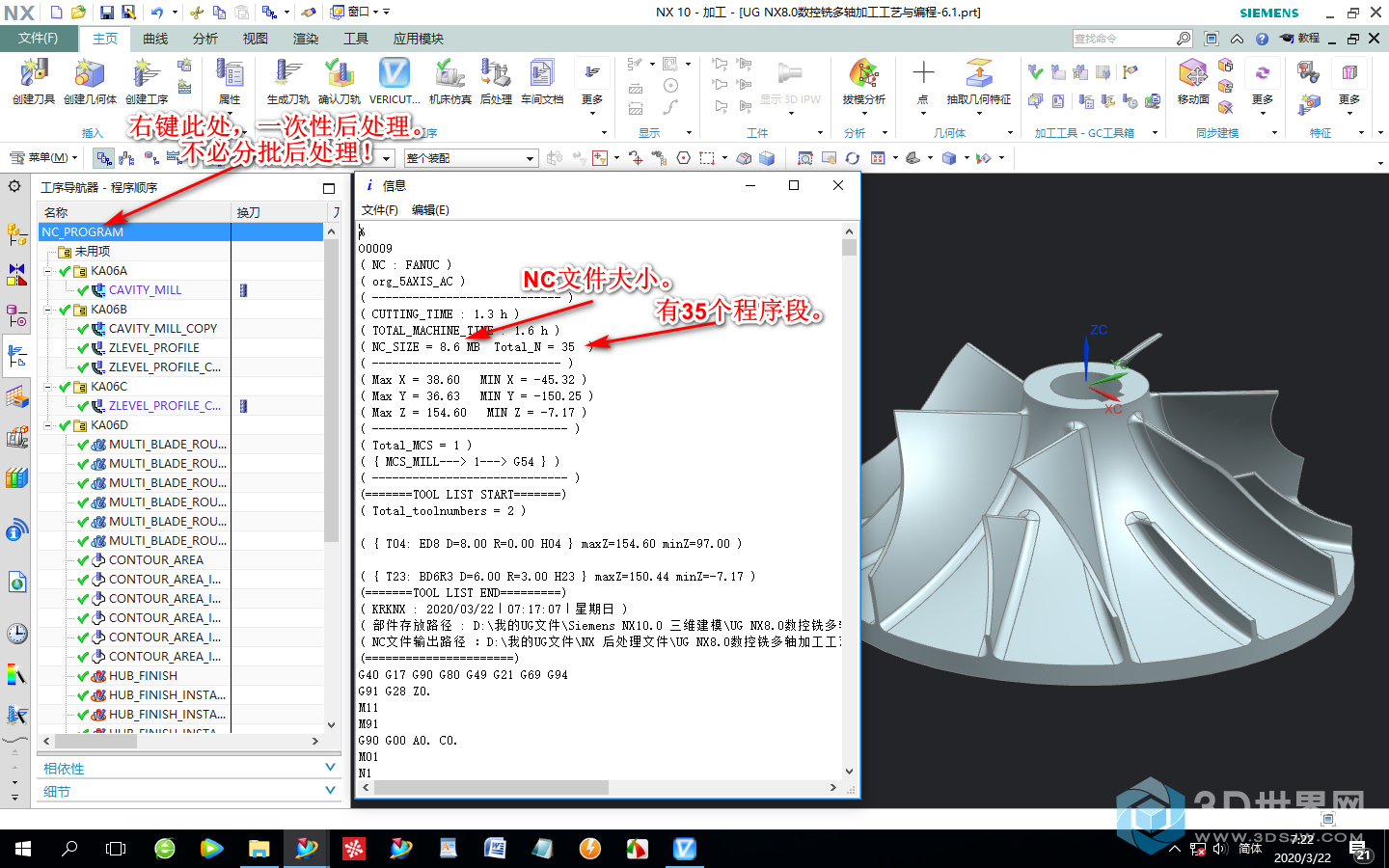Click the 换刀 column header
The height and width of the screenshot is (868, 1389).
click(x=280, y=212)
